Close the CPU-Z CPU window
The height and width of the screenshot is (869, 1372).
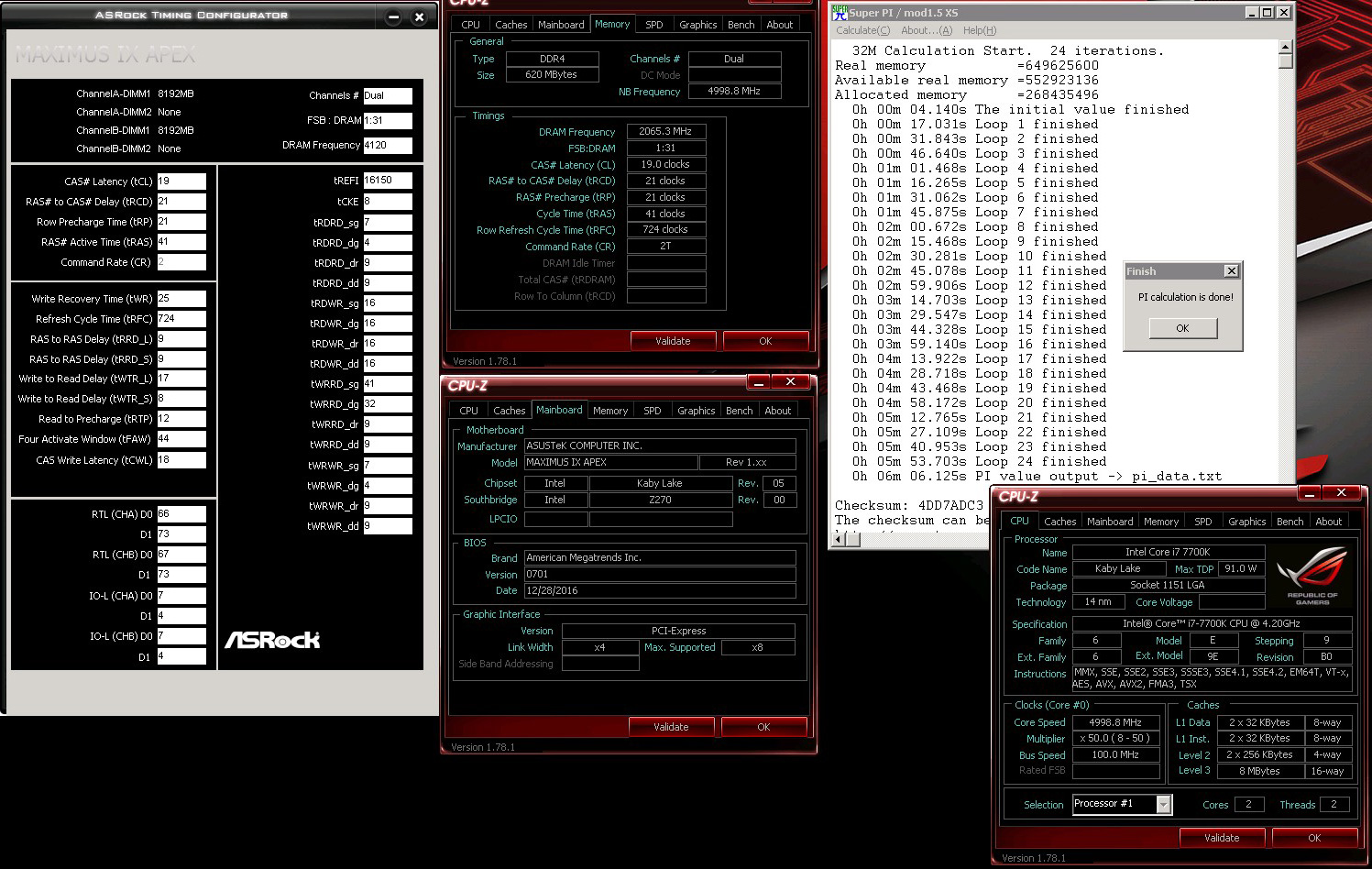[1341, 493]
